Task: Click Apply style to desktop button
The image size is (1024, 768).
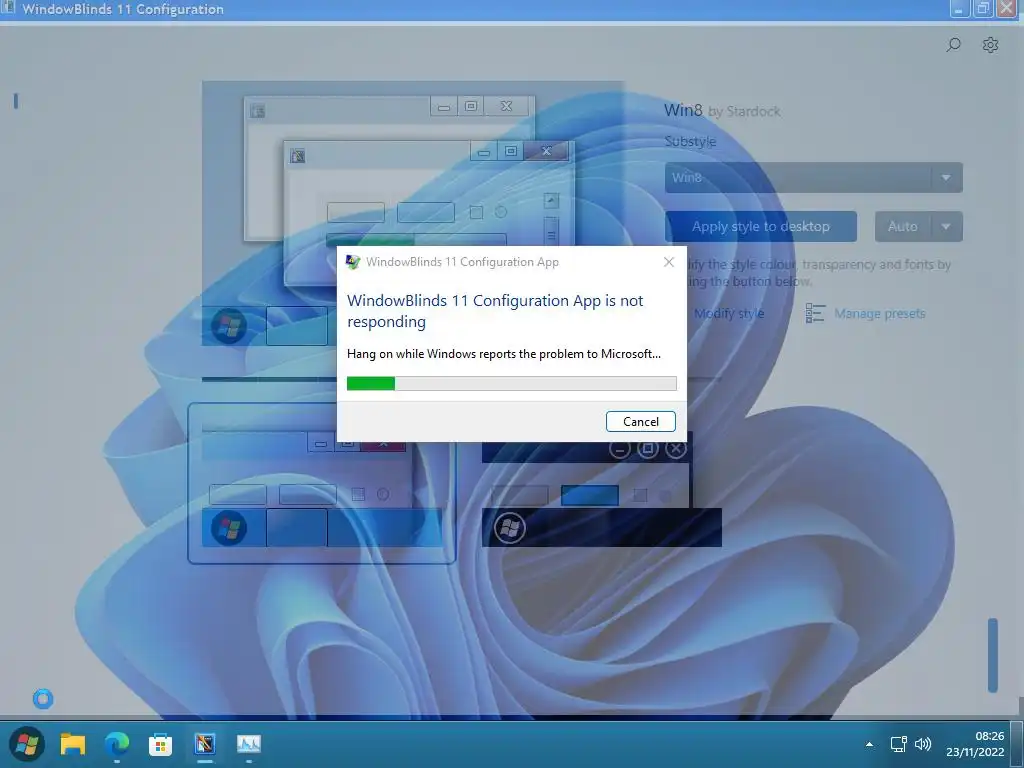Action: [x=761, y=227]
